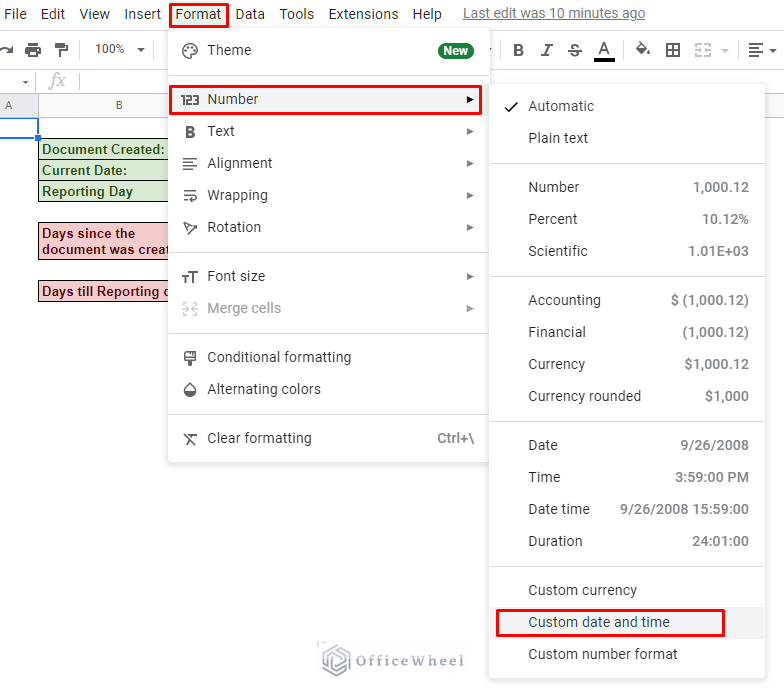Image resolution: width=784 pixels, height=699 pixels.
Task: Select the checked Automatic format option
Action: [560, 106]
